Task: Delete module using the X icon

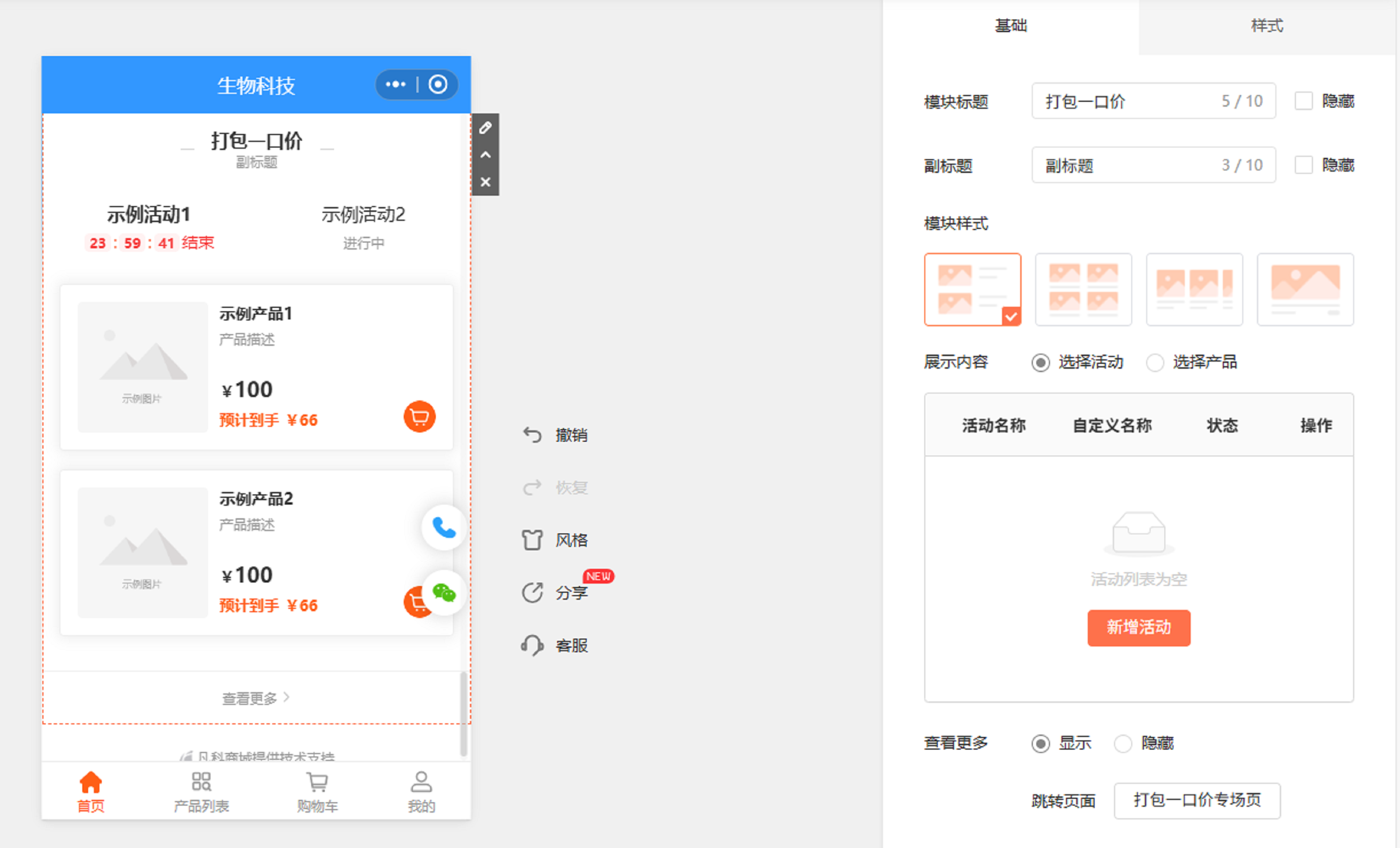Action: (x=485, y=183)
